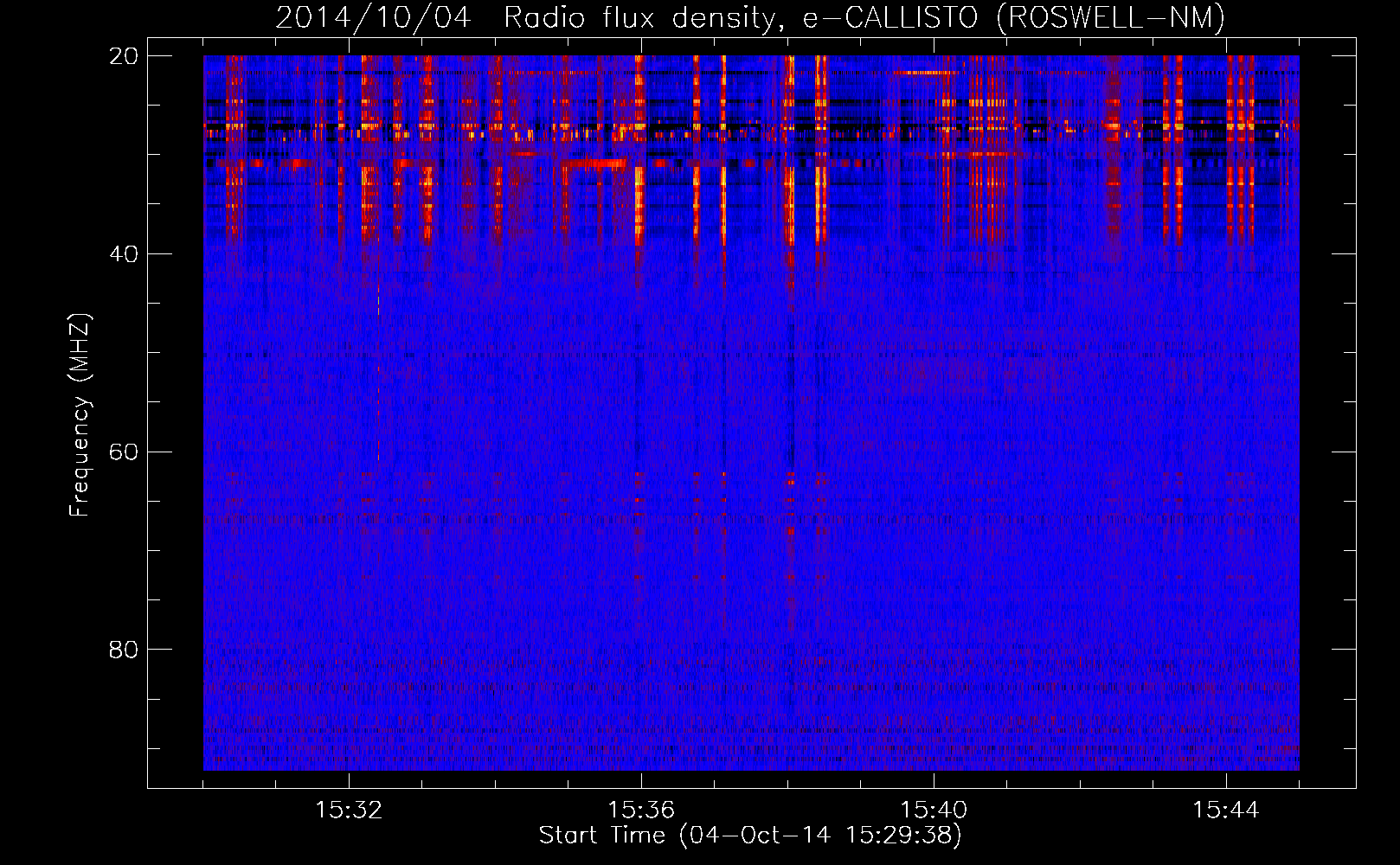Click the '15:36' time tick label

coord(641,810)
